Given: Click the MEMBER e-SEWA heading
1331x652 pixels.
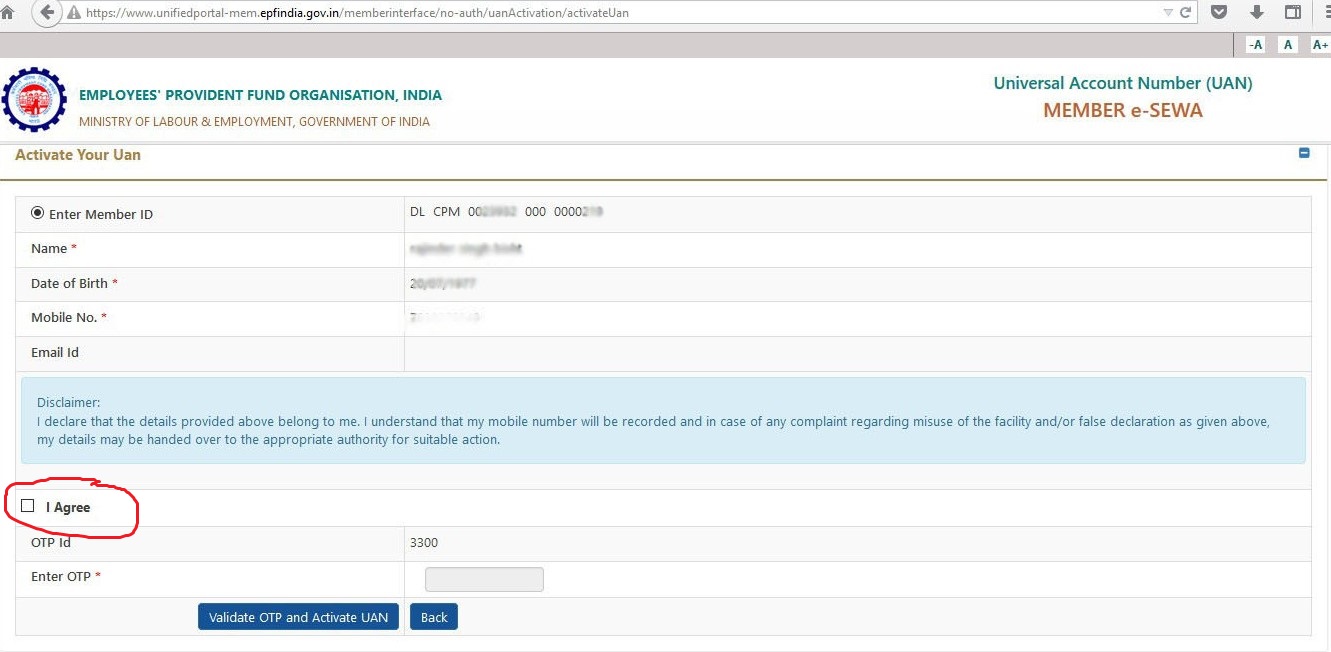Looking at the screenshot, I should (1123, 111).
